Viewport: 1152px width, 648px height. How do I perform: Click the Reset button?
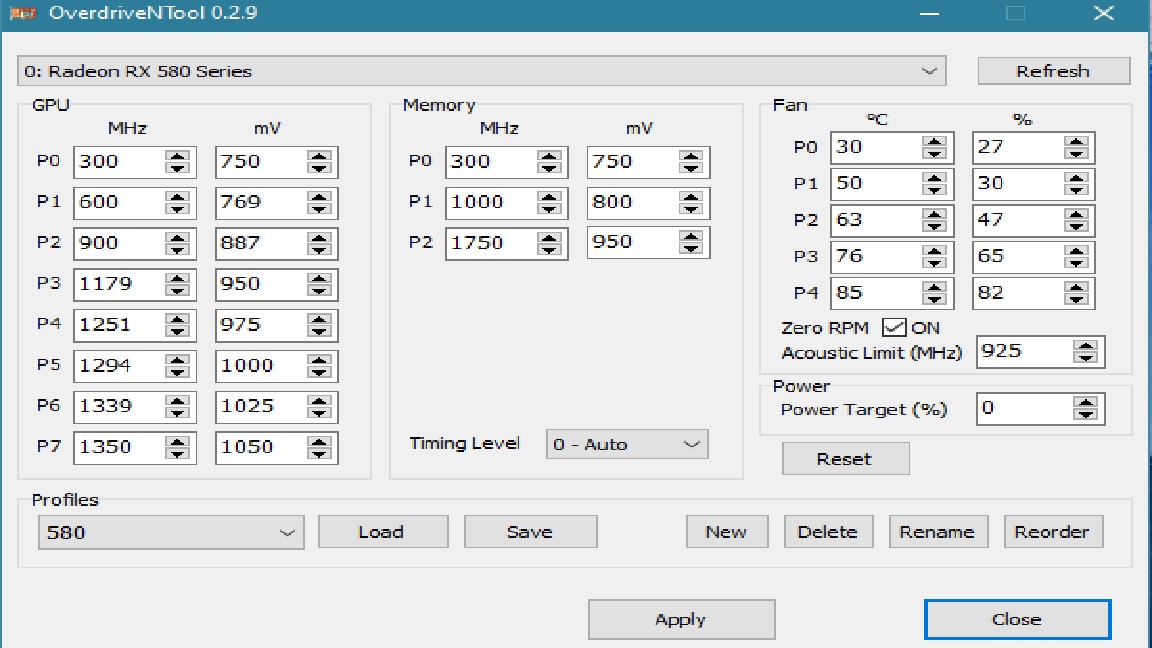pos(845,459)
